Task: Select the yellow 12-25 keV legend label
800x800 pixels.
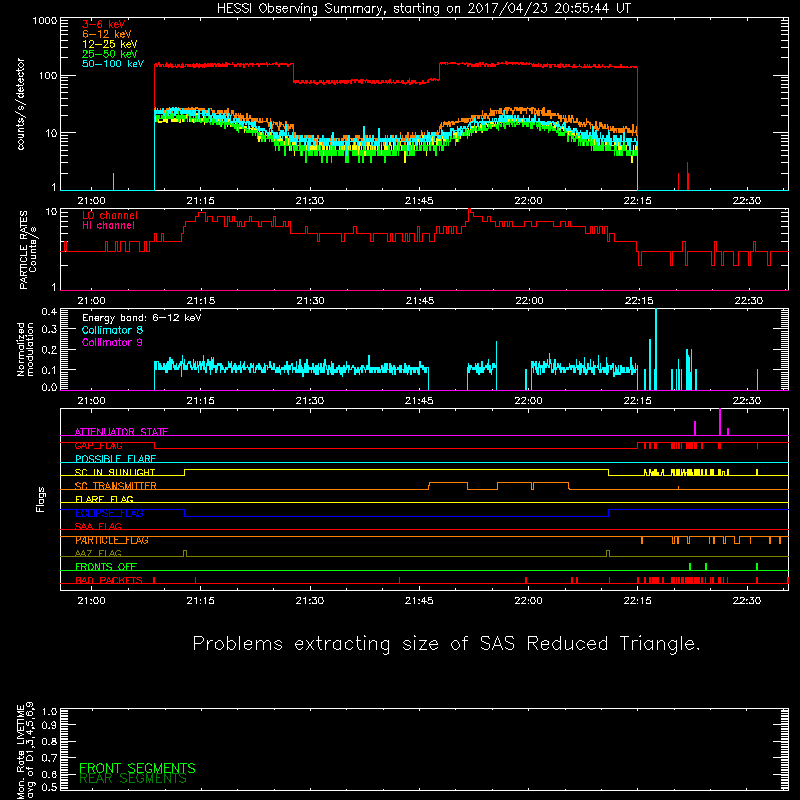Action: pos(110,44)
